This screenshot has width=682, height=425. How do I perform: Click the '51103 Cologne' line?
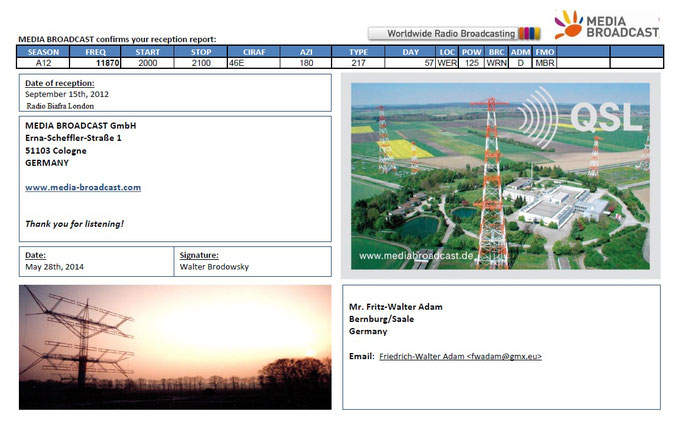point(56,151)
